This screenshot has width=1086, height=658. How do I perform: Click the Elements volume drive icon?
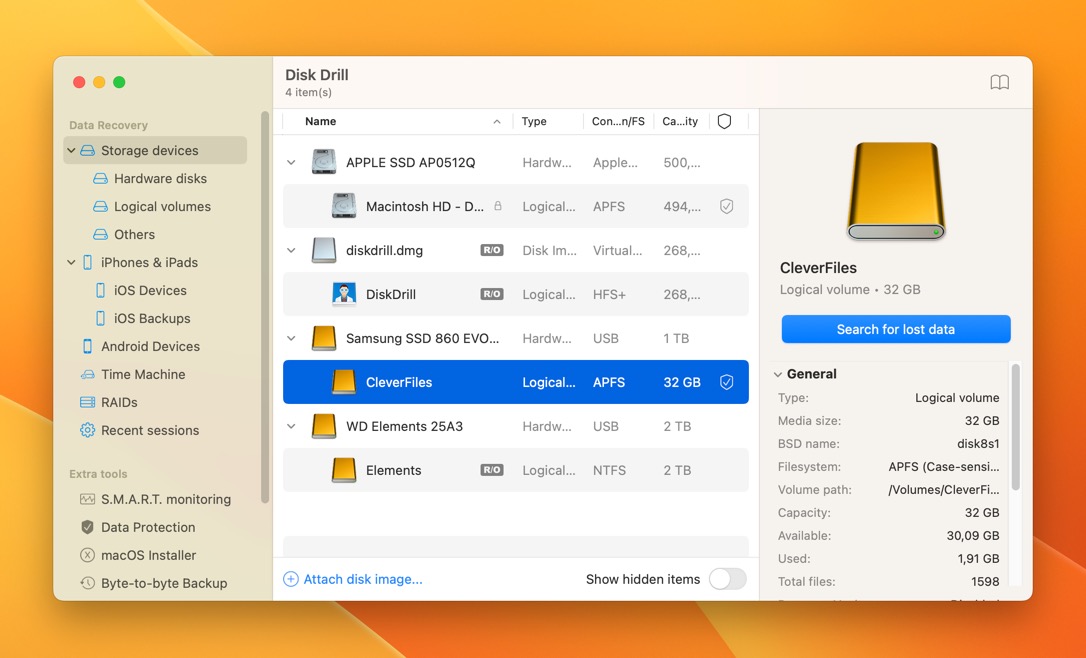pyautogui.click(x=344, y=470)
